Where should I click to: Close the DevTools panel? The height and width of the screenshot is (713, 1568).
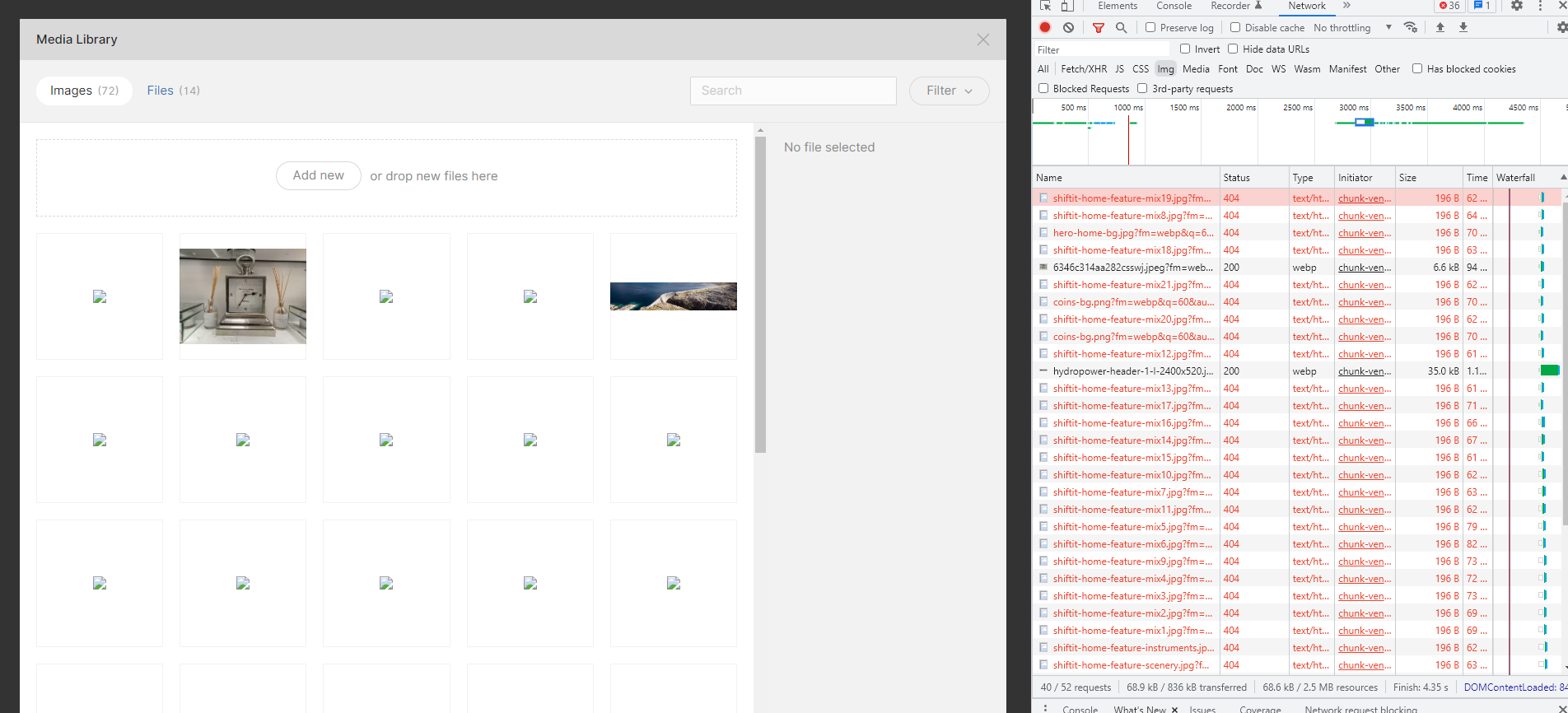(x=1562, y=6)
